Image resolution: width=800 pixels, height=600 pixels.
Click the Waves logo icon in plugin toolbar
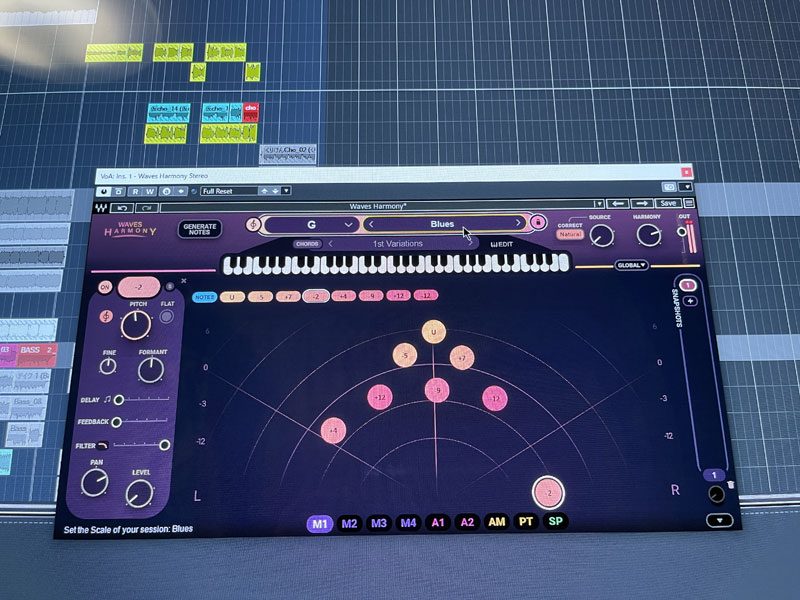[101, 207]
